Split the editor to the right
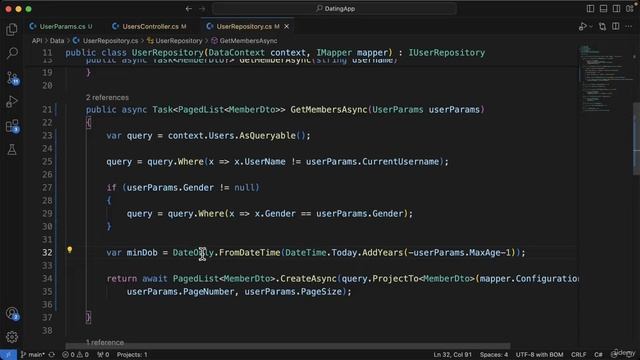640x360 pixels. [x=616, y=27]
